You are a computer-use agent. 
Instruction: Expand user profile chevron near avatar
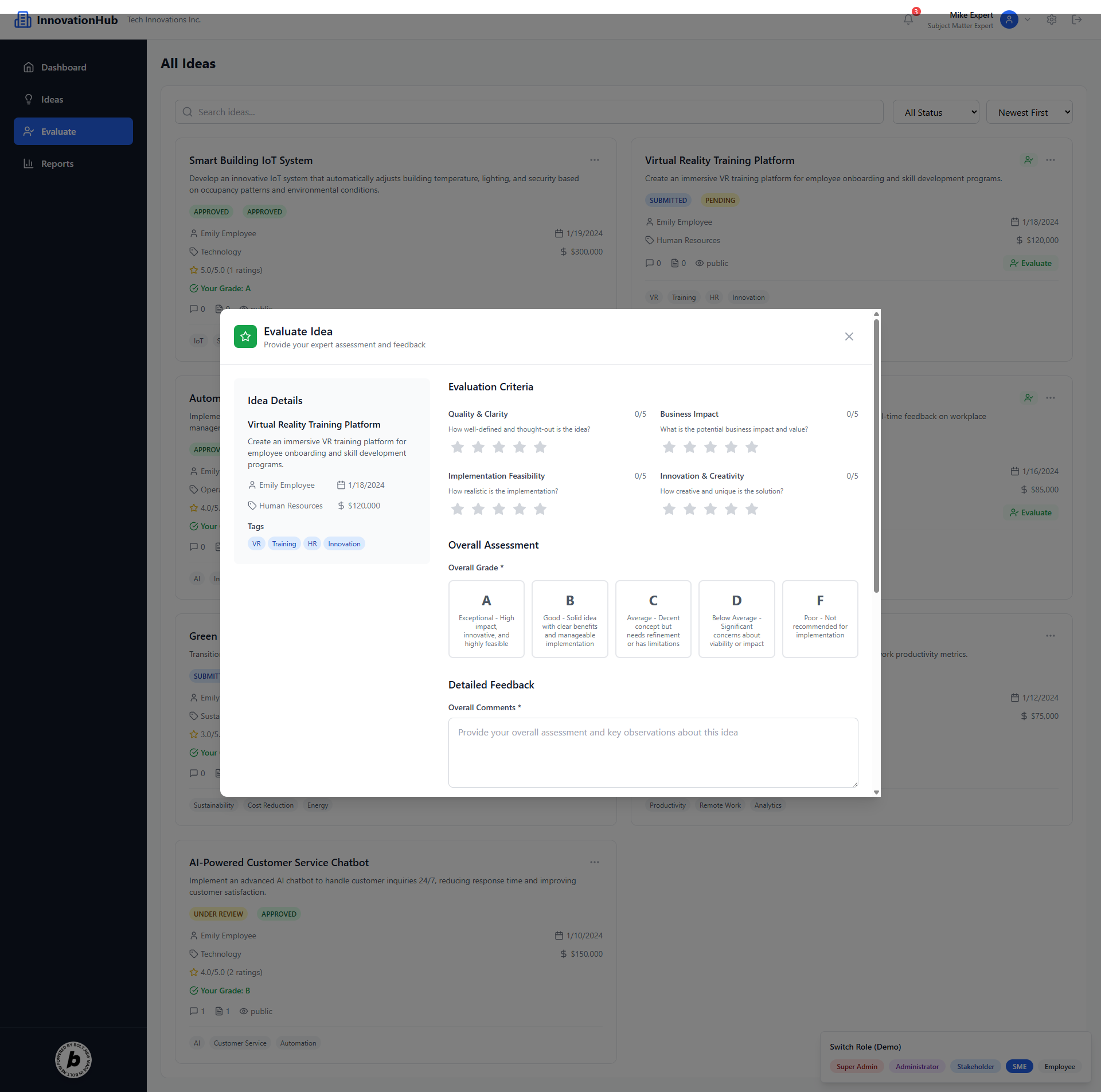(1028, 19)
